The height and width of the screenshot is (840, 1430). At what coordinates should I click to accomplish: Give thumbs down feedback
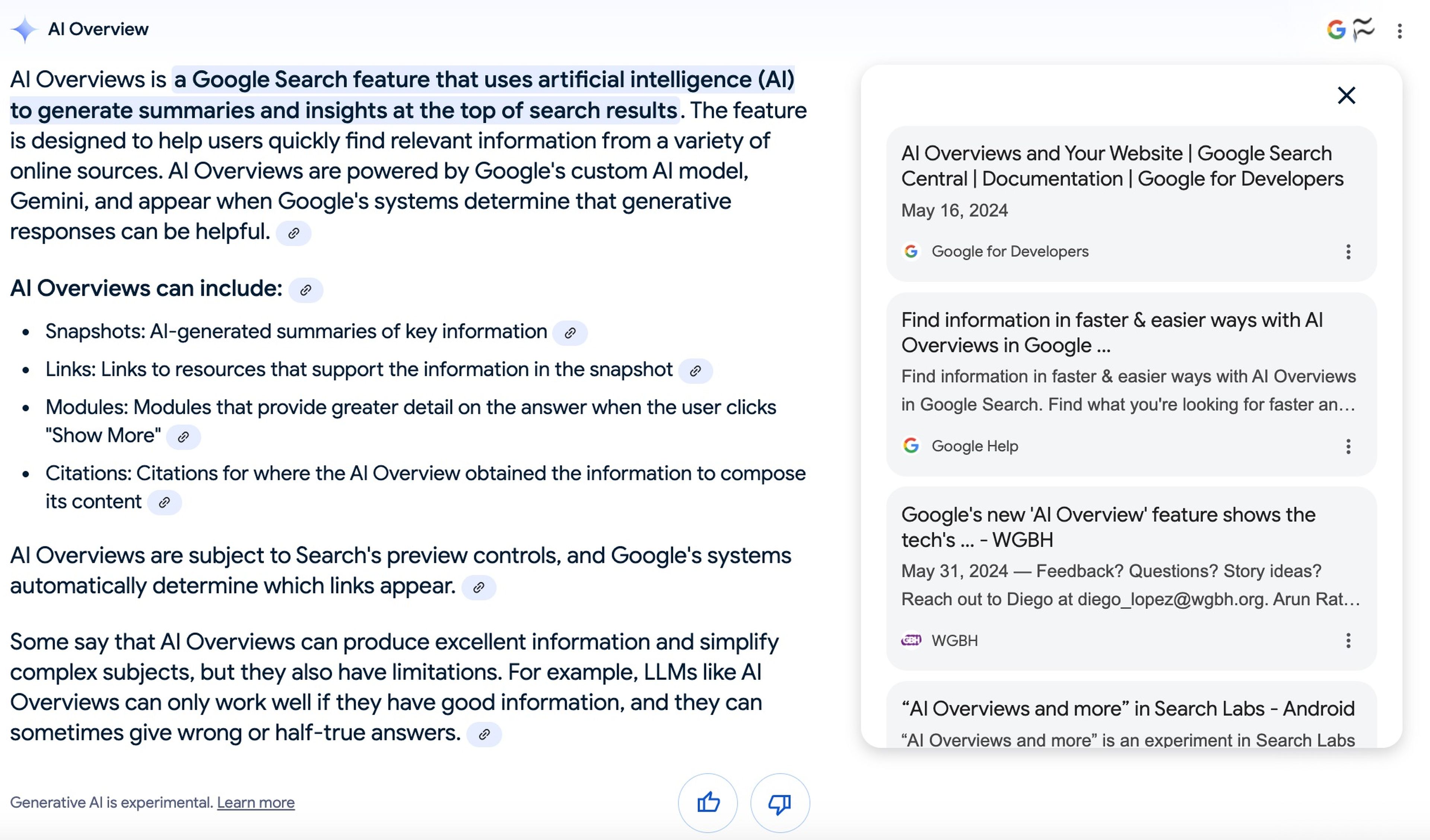point(780,802)
